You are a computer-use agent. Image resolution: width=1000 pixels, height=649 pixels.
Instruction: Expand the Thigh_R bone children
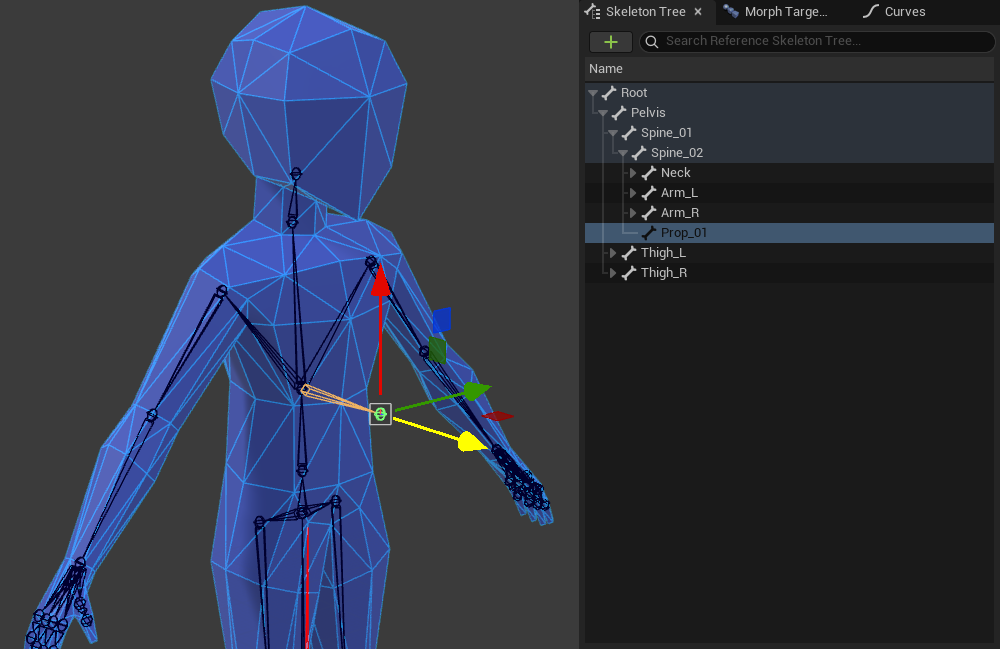(612, 273)
